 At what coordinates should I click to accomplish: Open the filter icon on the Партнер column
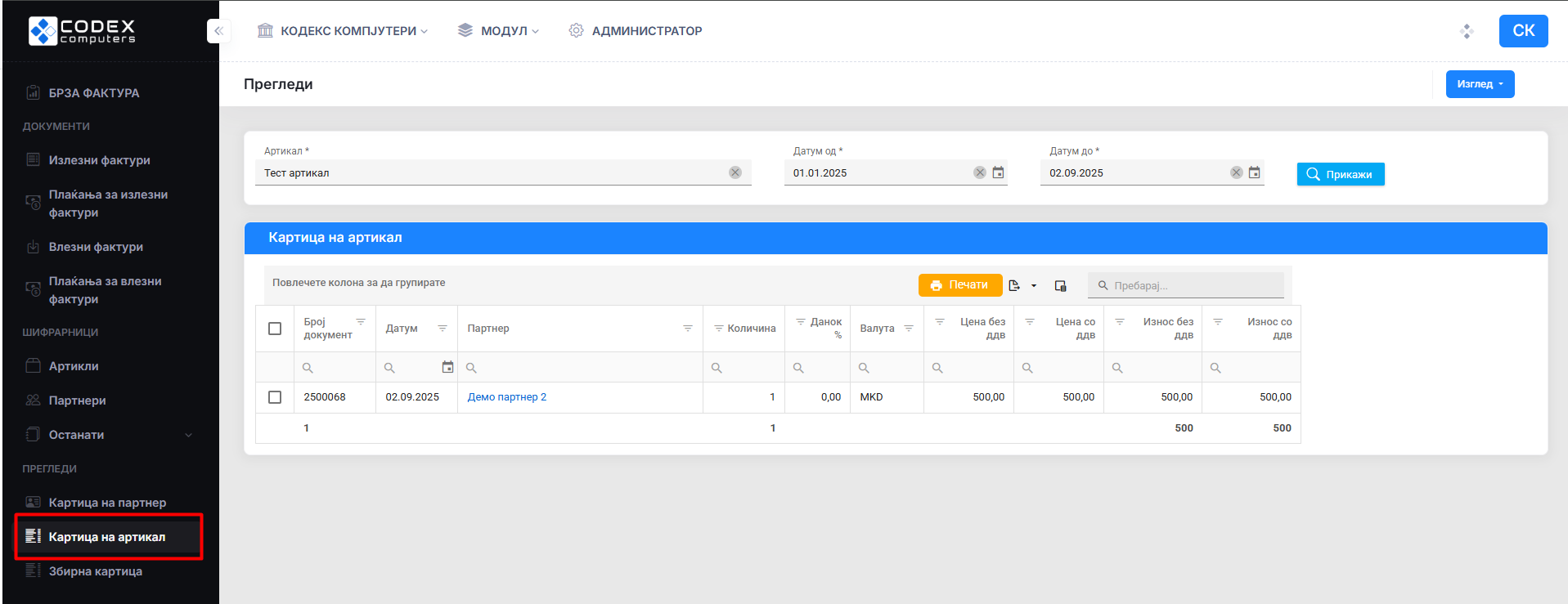[x=687, y=329]
